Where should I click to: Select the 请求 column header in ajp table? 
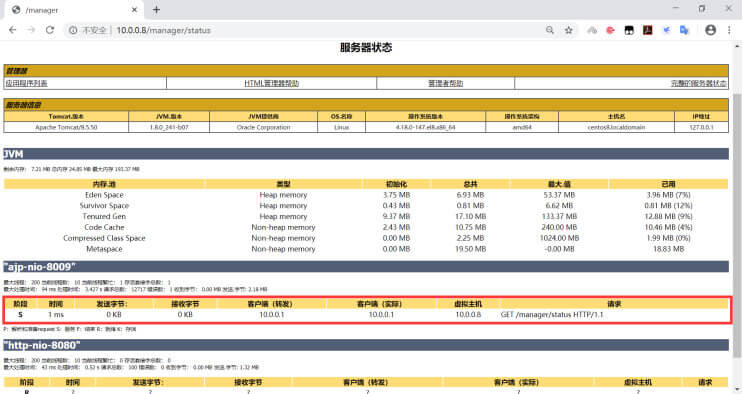pyautogui.click(x=614, y=304)
